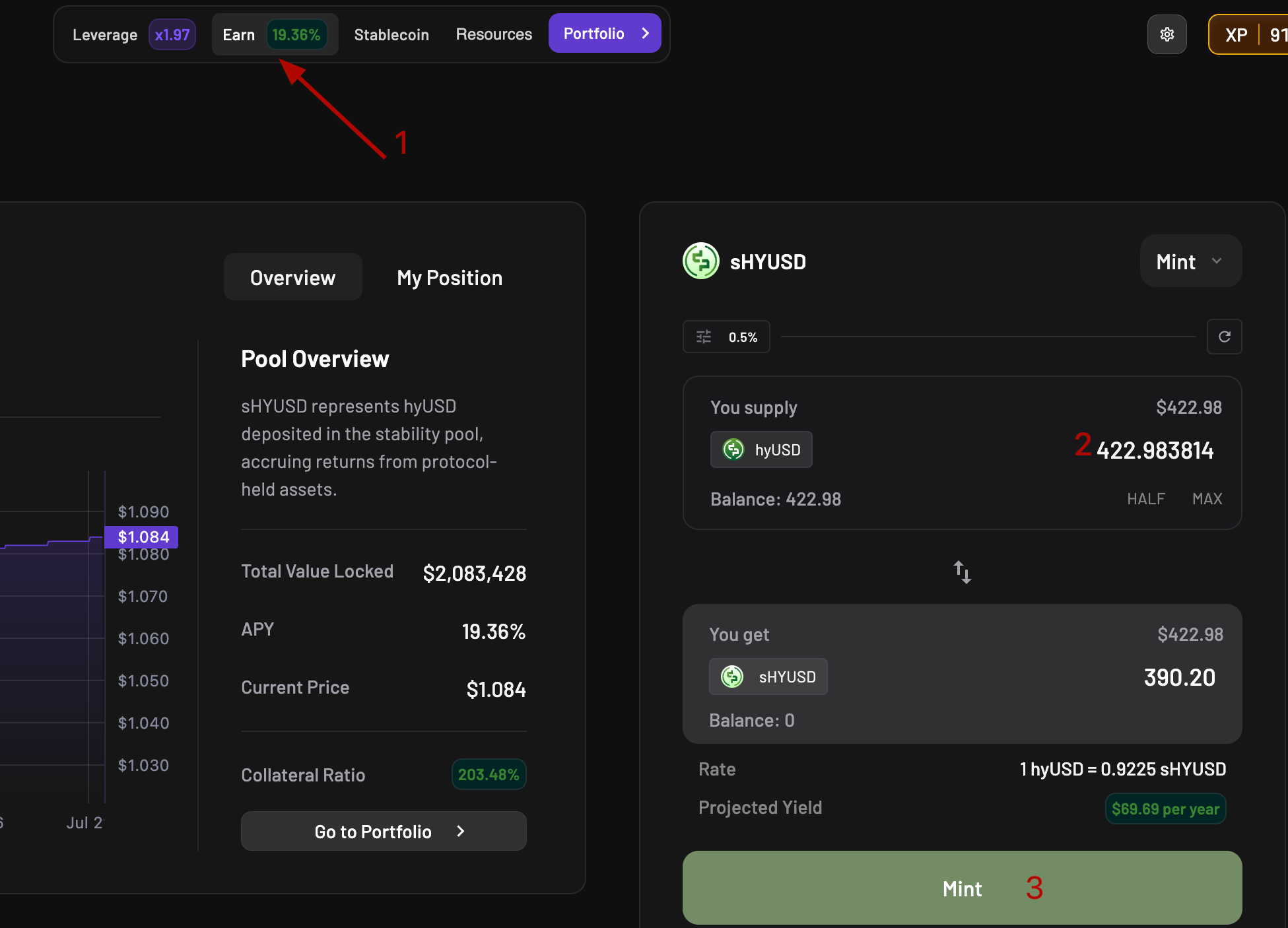The height and width of the screenshot is (928, 1288).
Task: Click the Go to Portfolio arrow
Action: 460,831
